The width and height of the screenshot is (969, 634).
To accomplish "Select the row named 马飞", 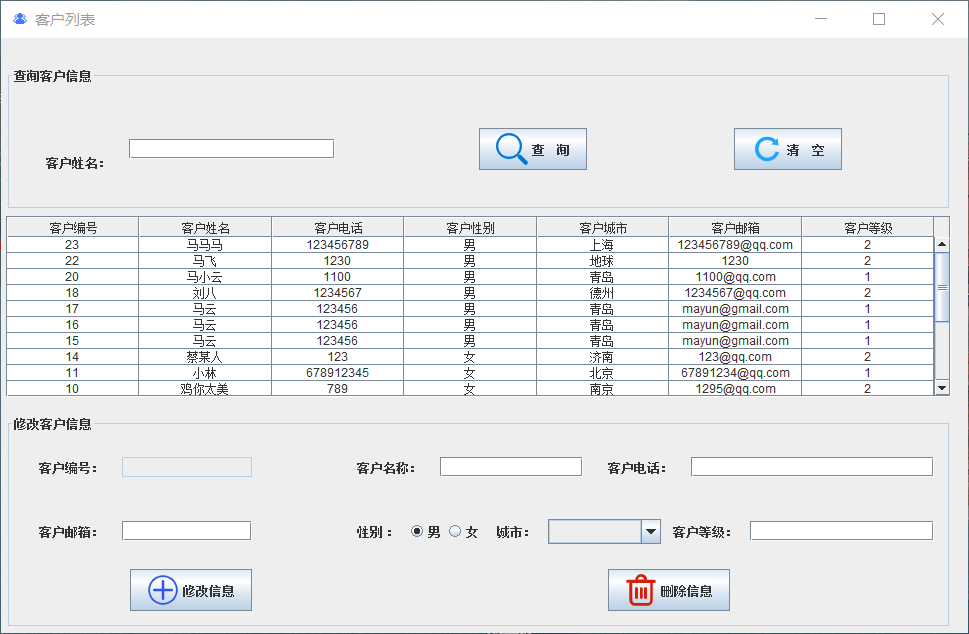I will pyautogui.click(x=470, y=261).
